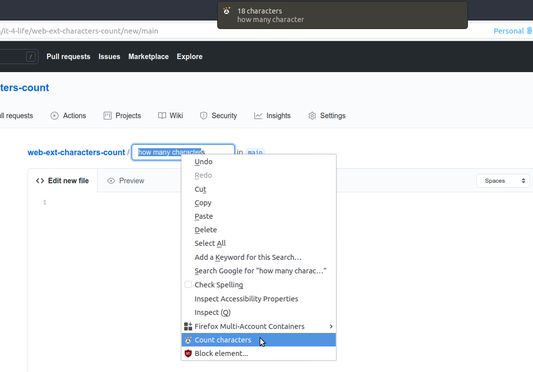
Task: Click the Wiki book icon
Action: click(x=162, y=116)
